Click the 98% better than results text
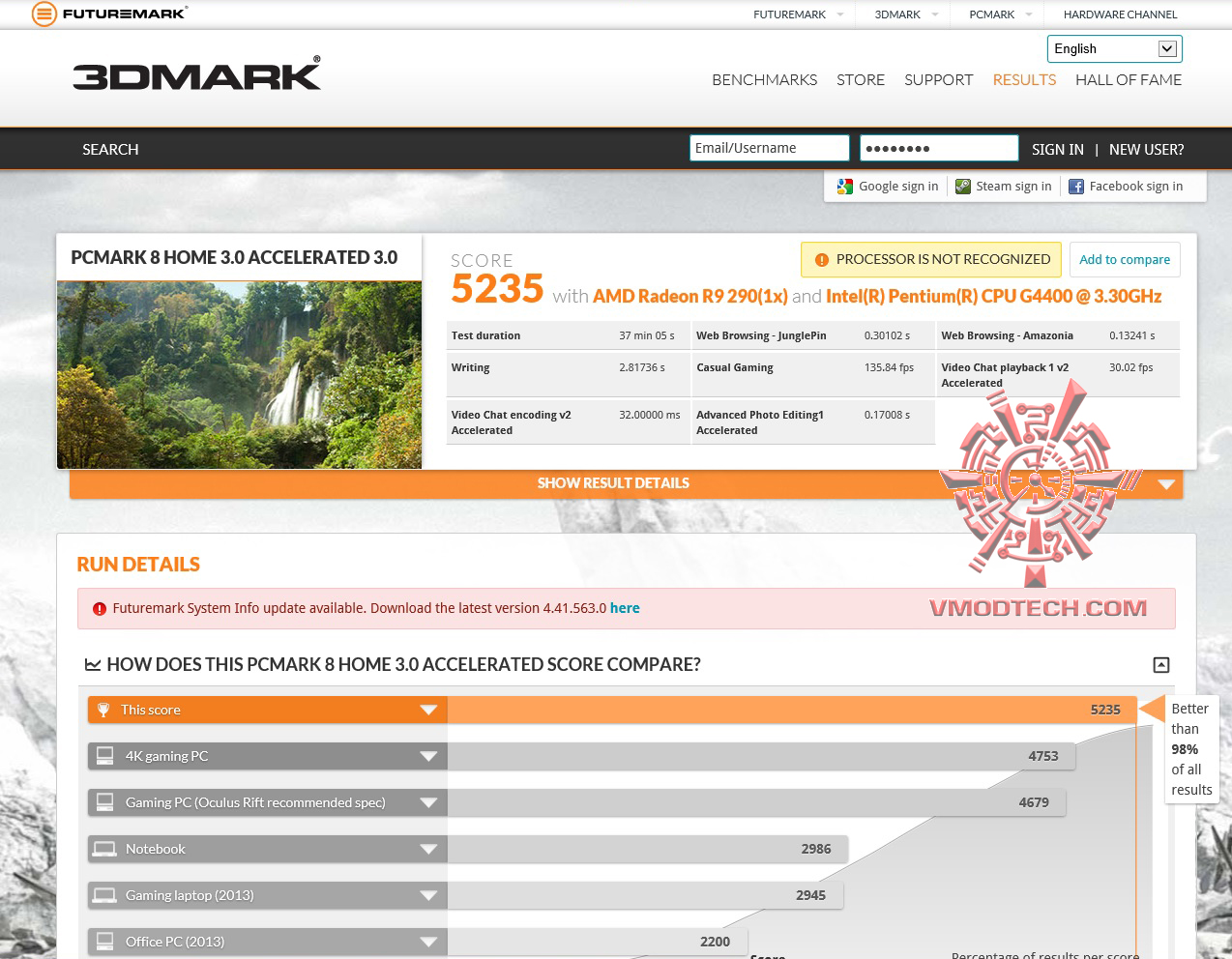The image size is (1232, 959). pyautogui.click(x=1190, y=749)
